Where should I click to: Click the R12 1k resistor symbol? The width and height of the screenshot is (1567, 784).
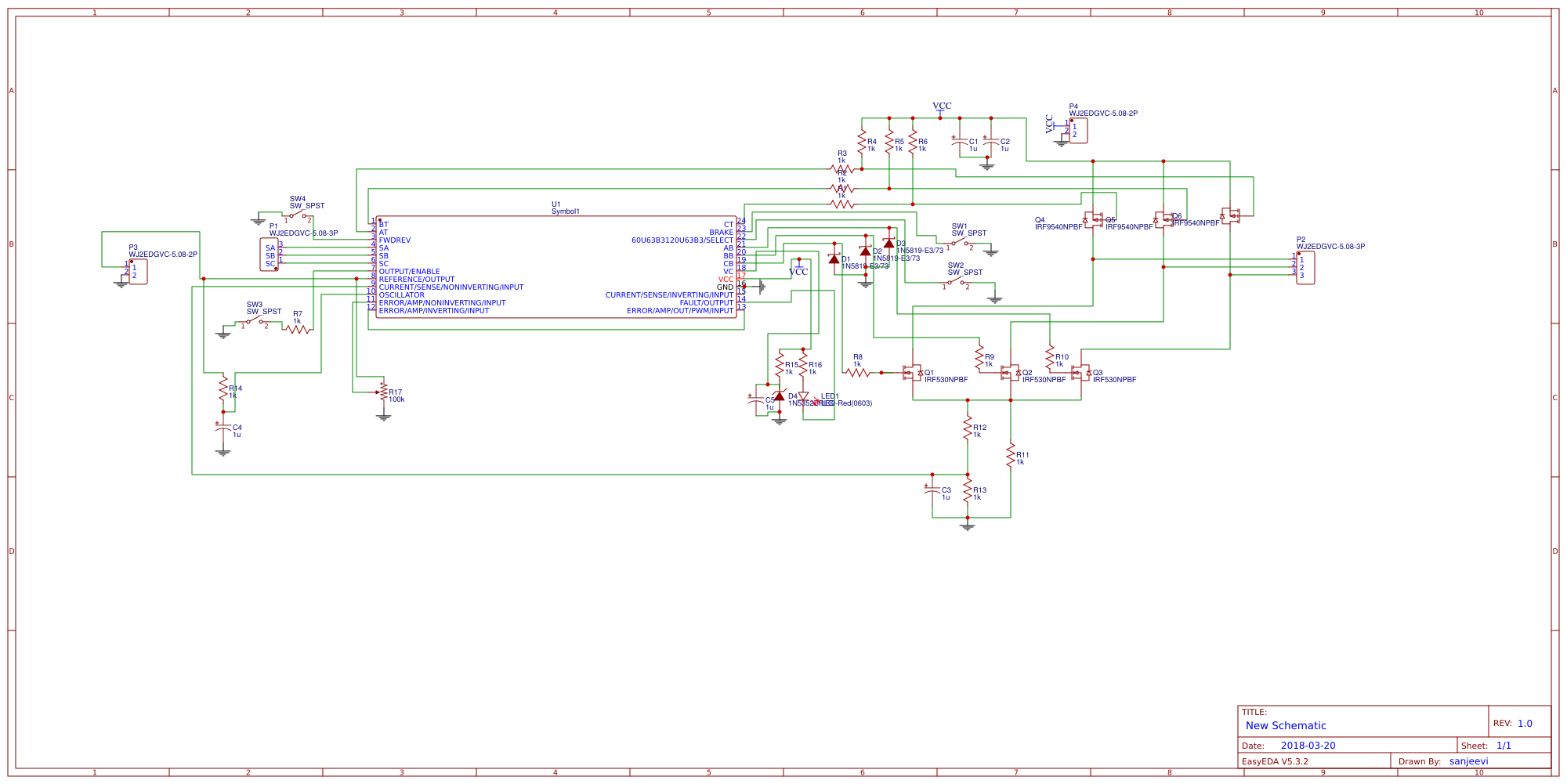coord(968,428)
